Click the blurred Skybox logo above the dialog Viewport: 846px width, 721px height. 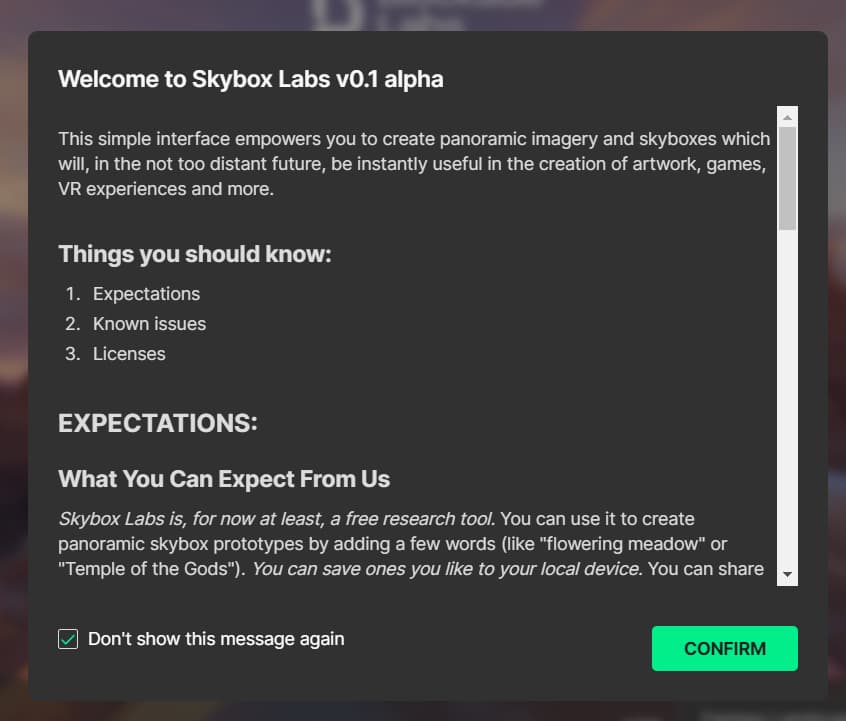pyautogui.click(x=388, y=15)
